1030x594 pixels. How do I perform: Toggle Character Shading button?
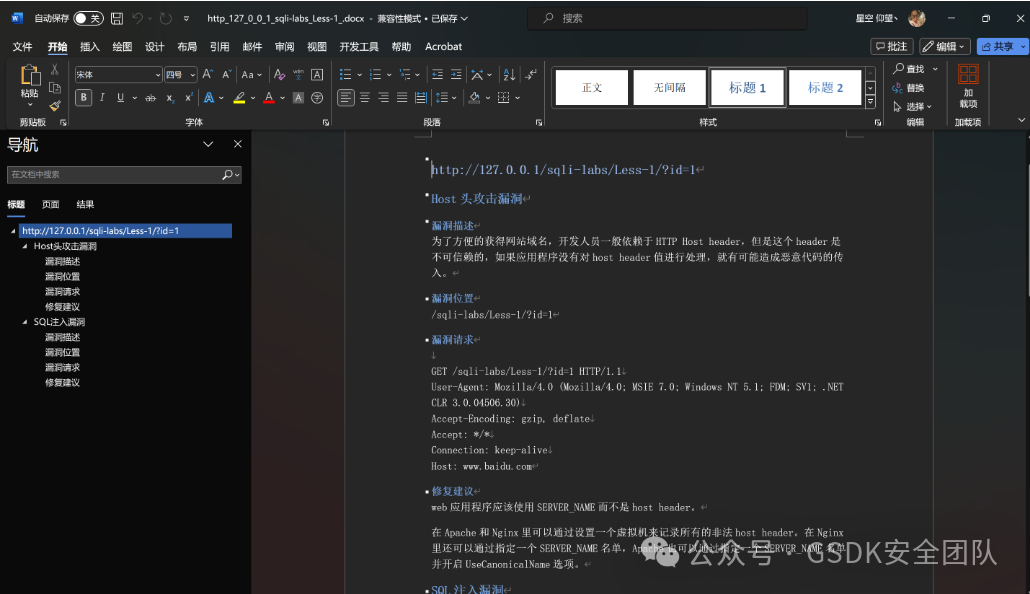(298, 98)
